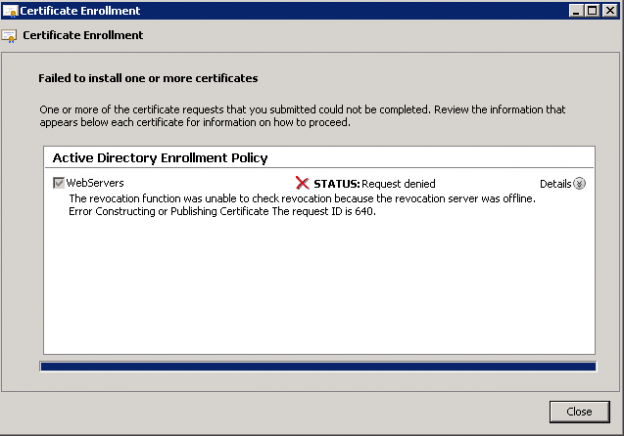The height and width of the screenshot is (436, 624).
Task: Click the Certificate Enrollment title bar text
Action: tap(80, 11)
